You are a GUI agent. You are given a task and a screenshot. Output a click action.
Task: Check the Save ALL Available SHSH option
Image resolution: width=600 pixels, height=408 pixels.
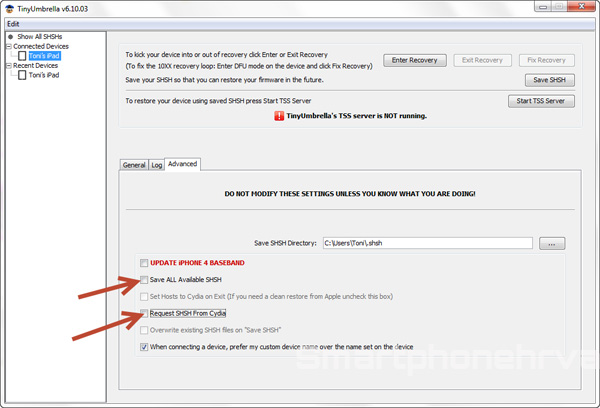146,280
